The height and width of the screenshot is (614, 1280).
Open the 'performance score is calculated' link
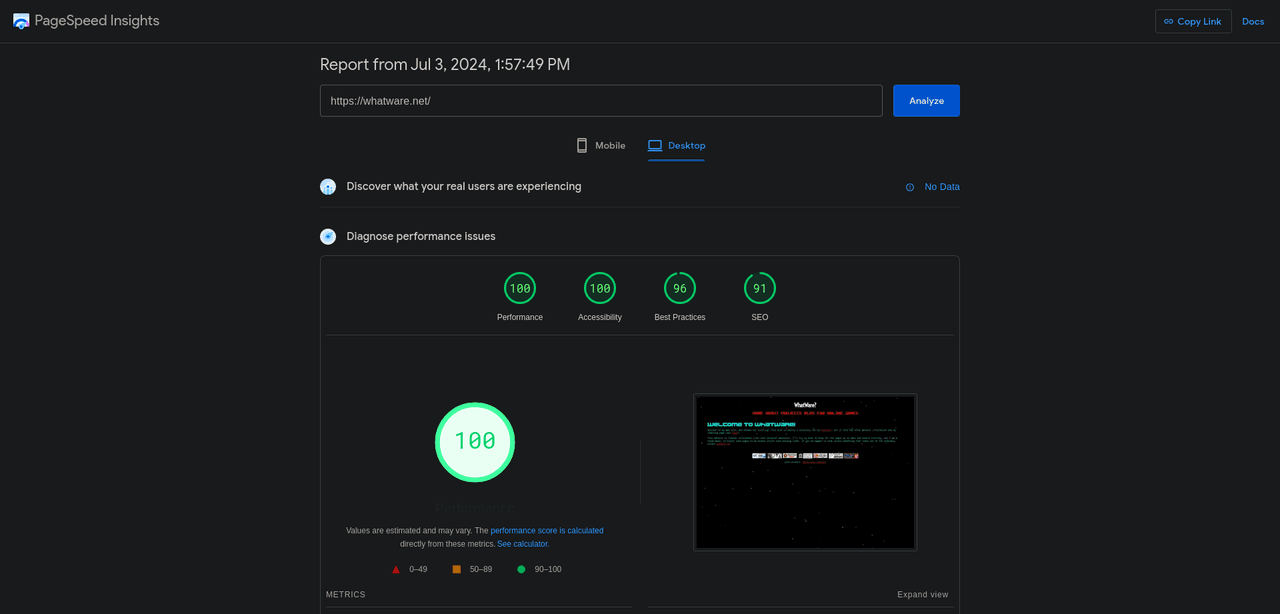[x=547, y=531]
